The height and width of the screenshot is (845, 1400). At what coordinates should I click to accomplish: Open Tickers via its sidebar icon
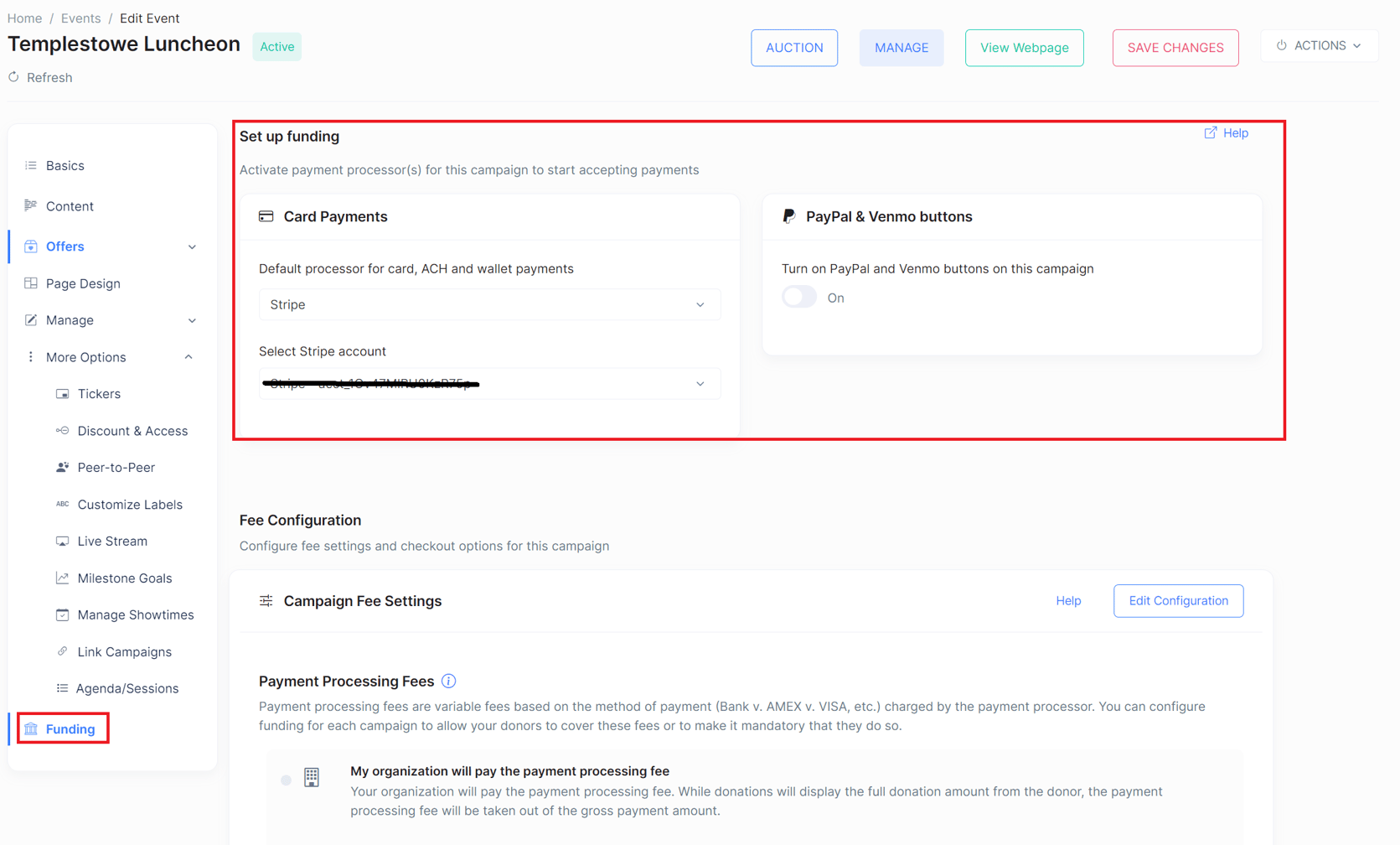click(x=62, y=394)
